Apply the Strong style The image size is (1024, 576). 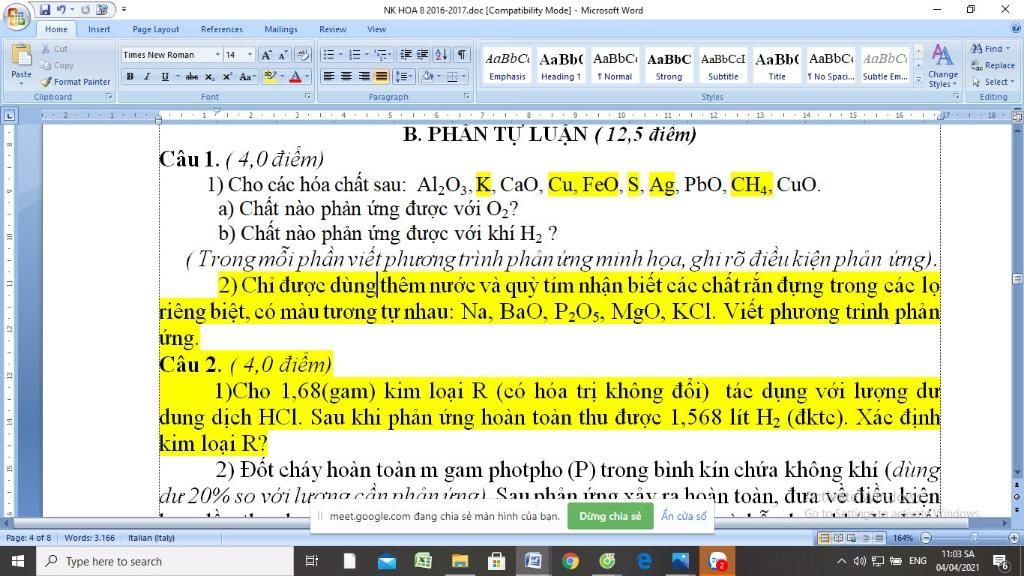[x=669, y=65]
